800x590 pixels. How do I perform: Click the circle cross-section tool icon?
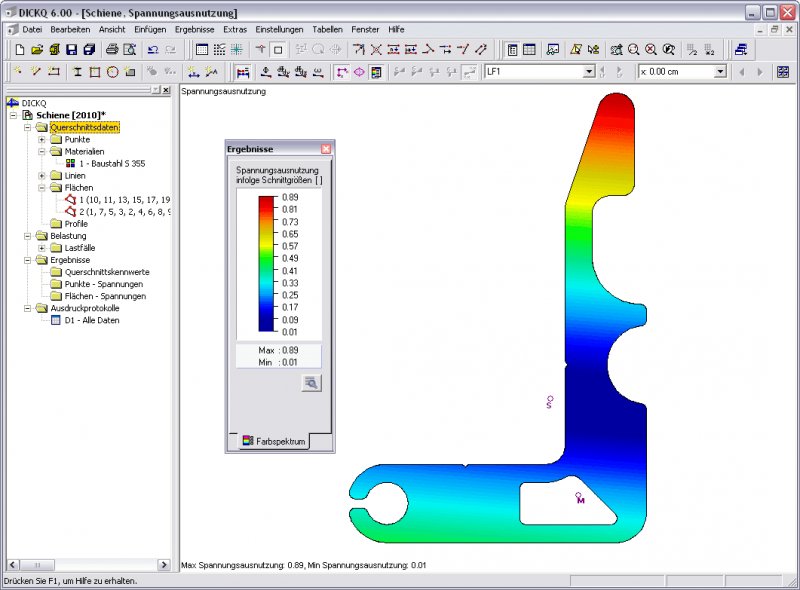112,72
